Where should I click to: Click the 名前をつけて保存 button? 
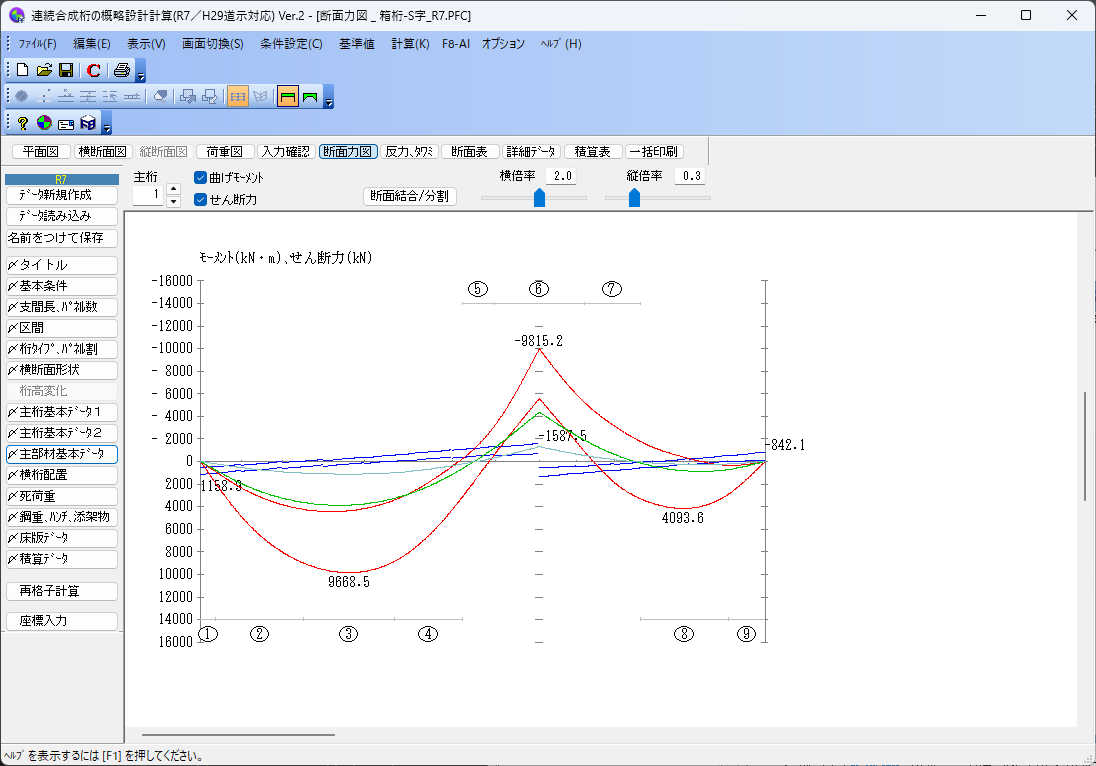pyautogui.click(x=62, y=238)
